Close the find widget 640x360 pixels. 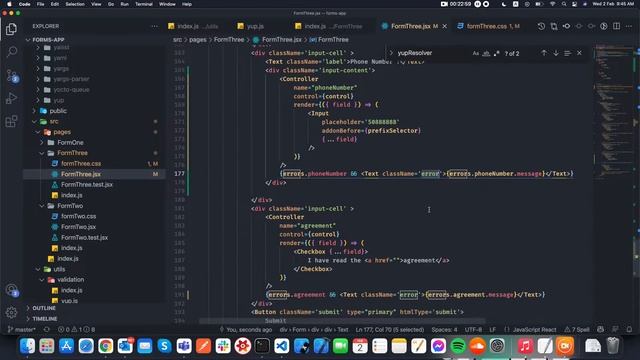pyautogui.click(x=579, y=53)
